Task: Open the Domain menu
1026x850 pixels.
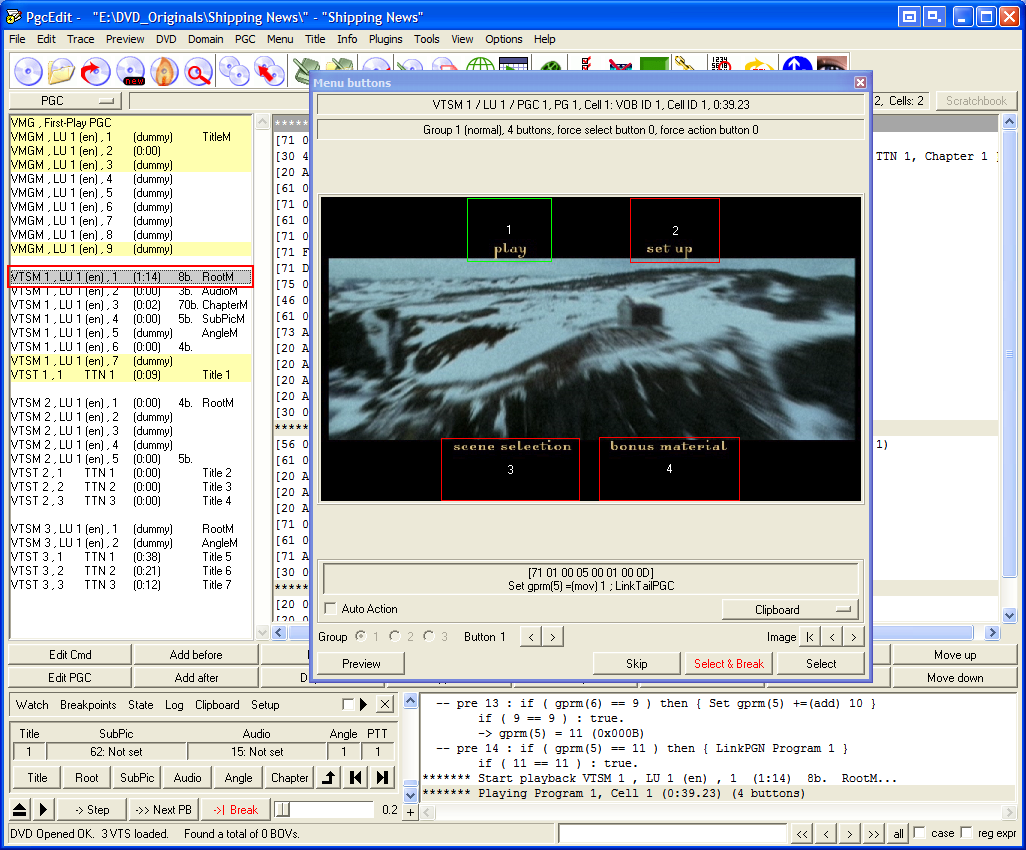Action: (205, 39)
